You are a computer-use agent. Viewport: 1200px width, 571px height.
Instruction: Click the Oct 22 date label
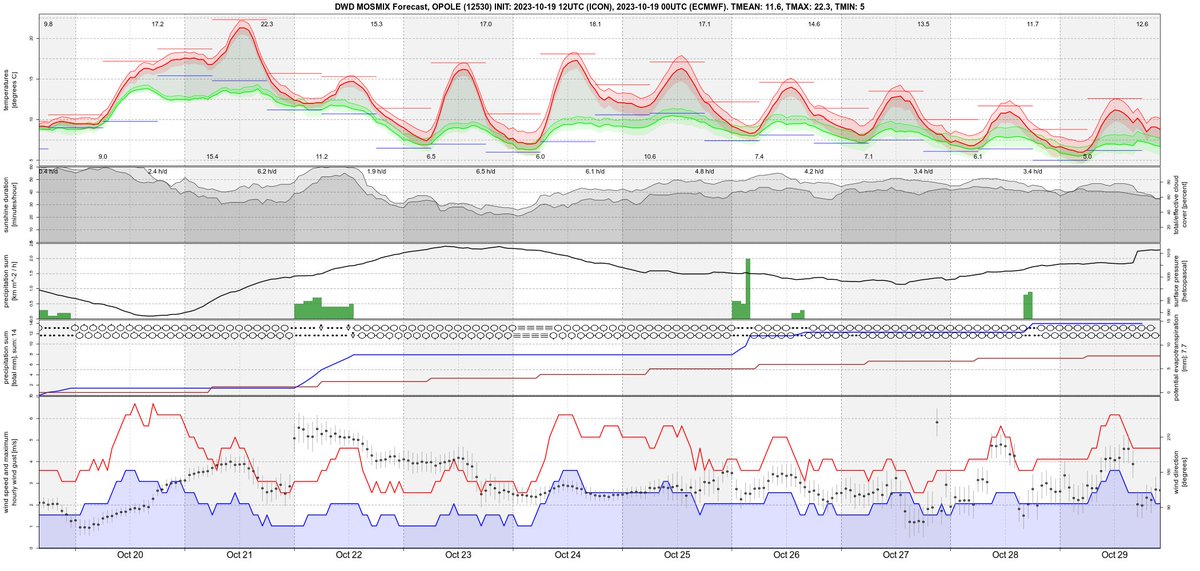click(350, 554)
